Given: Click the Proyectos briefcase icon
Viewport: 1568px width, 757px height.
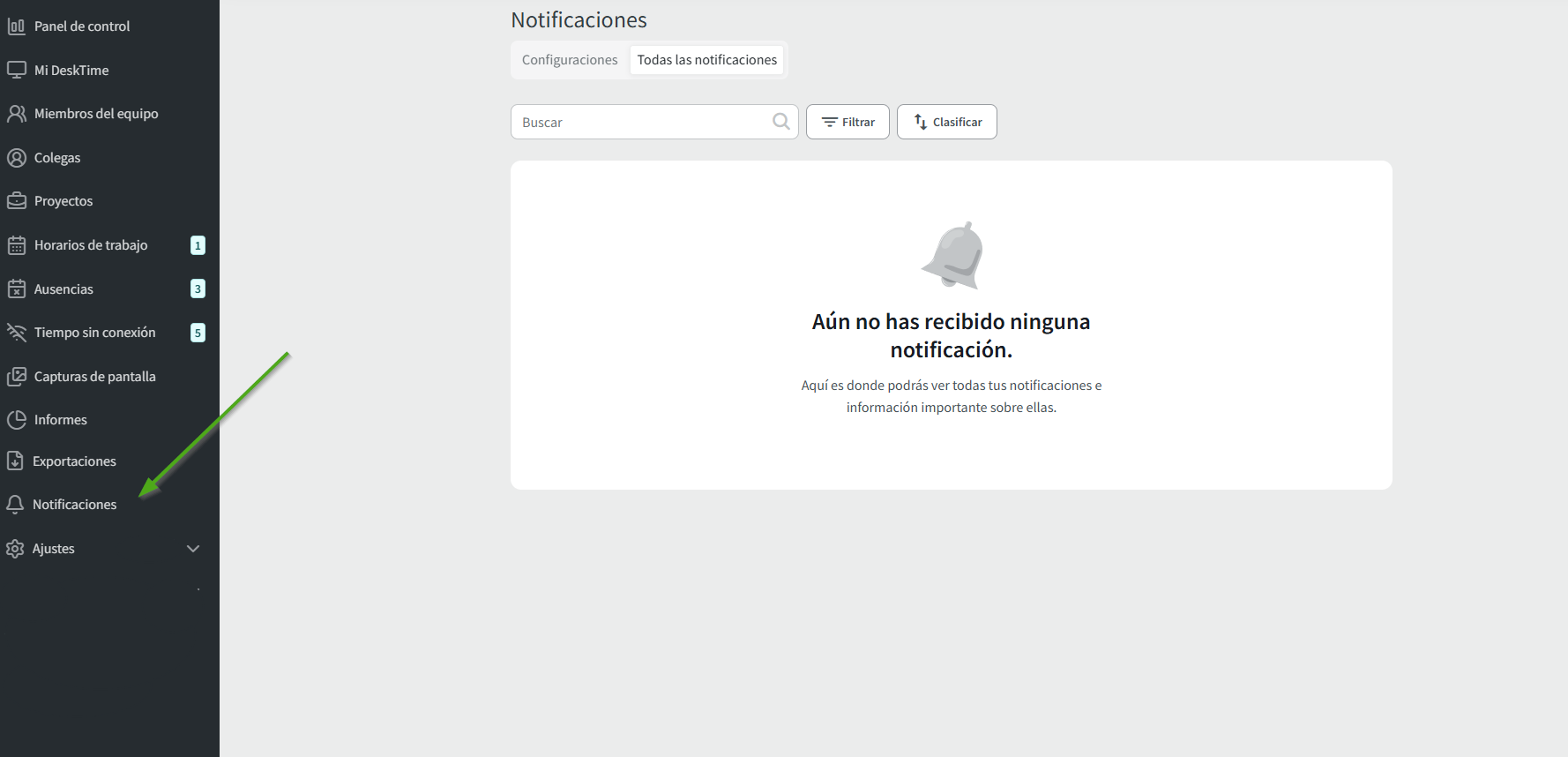Looking at the screenshot, I should click(16, 201).
